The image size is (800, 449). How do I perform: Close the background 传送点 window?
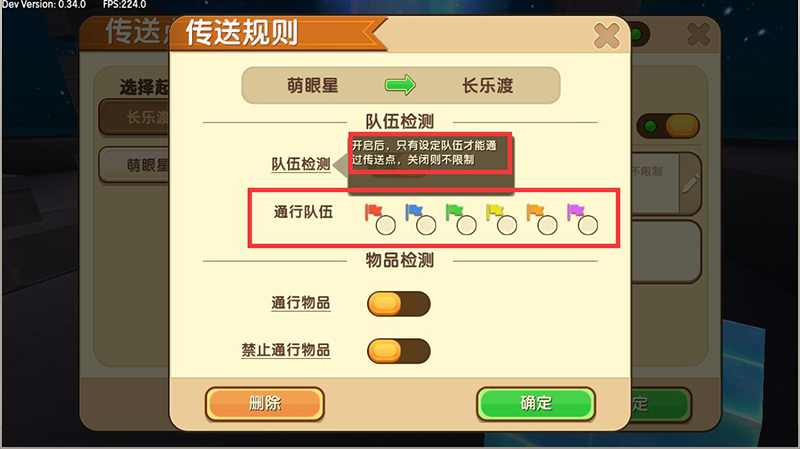pos(698,35)
